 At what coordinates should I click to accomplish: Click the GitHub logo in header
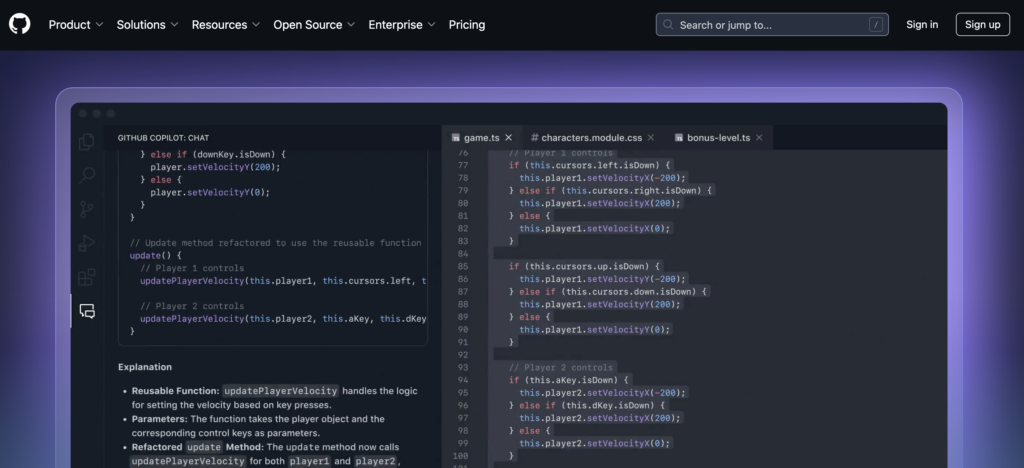tap(20, 24)
